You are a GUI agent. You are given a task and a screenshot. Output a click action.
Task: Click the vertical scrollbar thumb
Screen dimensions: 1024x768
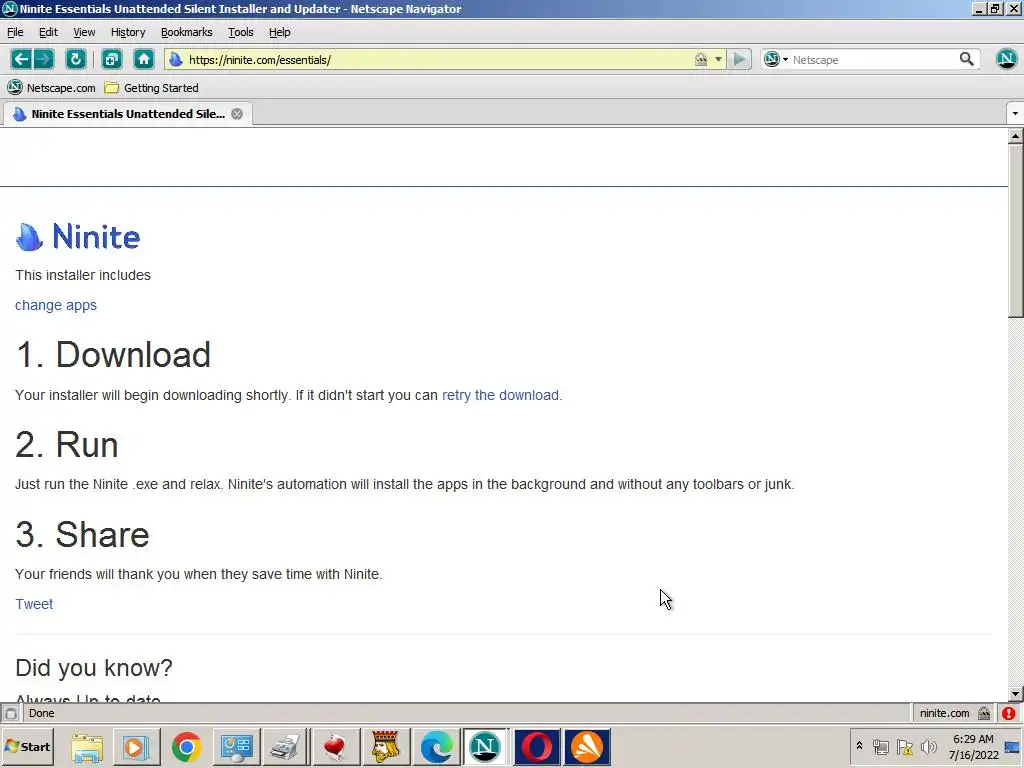pos(1016,231)
